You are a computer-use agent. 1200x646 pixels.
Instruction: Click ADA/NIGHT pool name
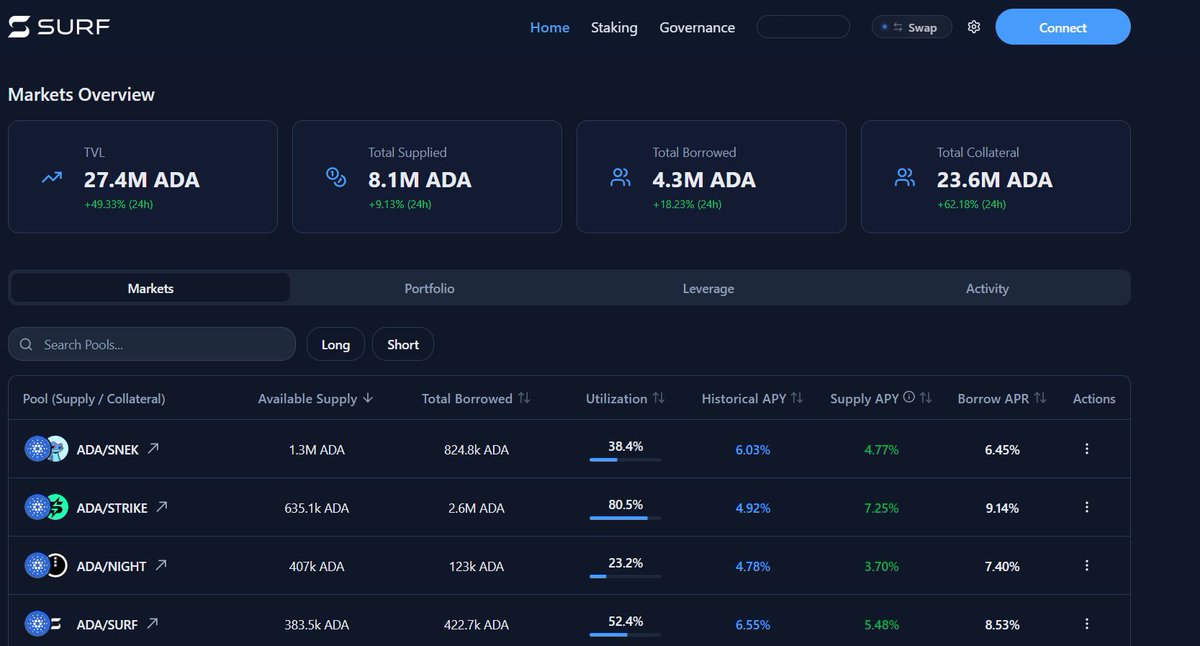pyautogui.click(x=112, y=565)
